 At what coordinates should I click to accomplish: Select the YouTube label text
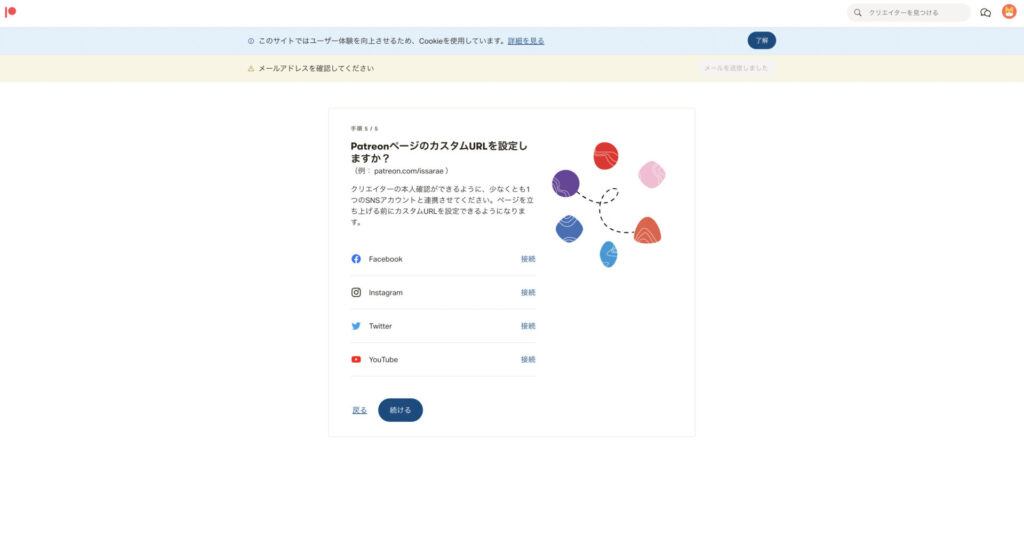[383, 359]
